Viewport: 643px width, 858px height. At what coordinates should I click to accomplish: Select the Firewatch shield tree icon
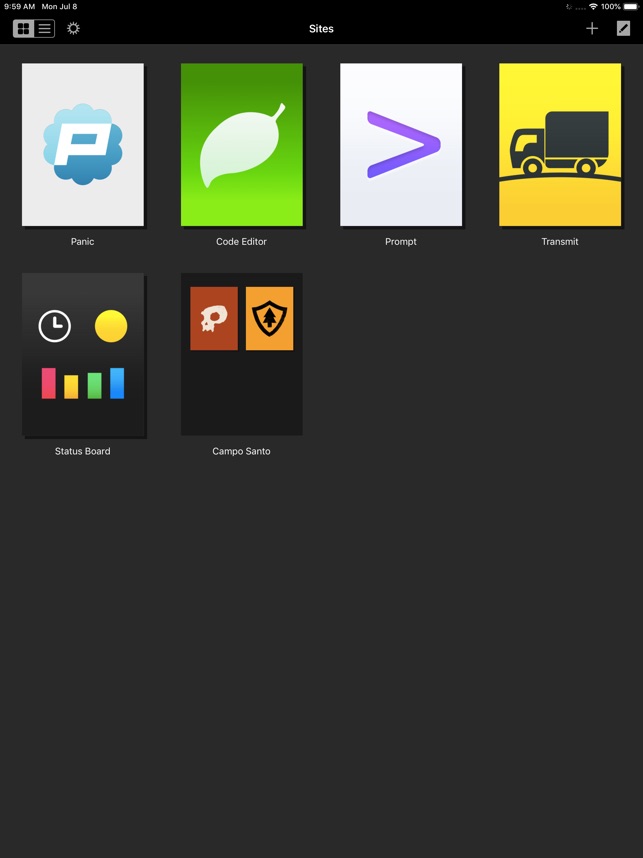(x=269, y=318)
